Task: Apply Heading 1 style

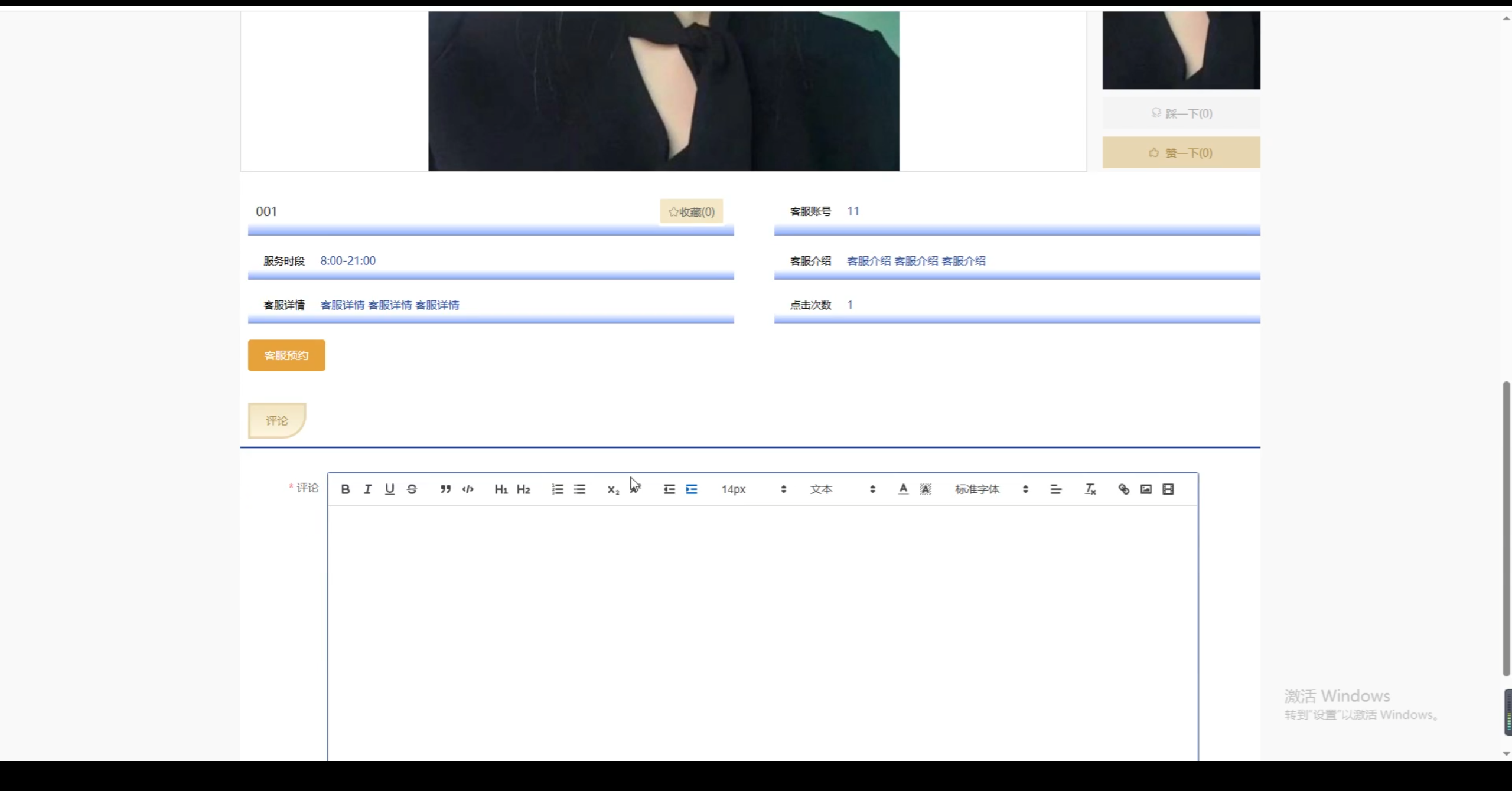Action: pos(501,489)
